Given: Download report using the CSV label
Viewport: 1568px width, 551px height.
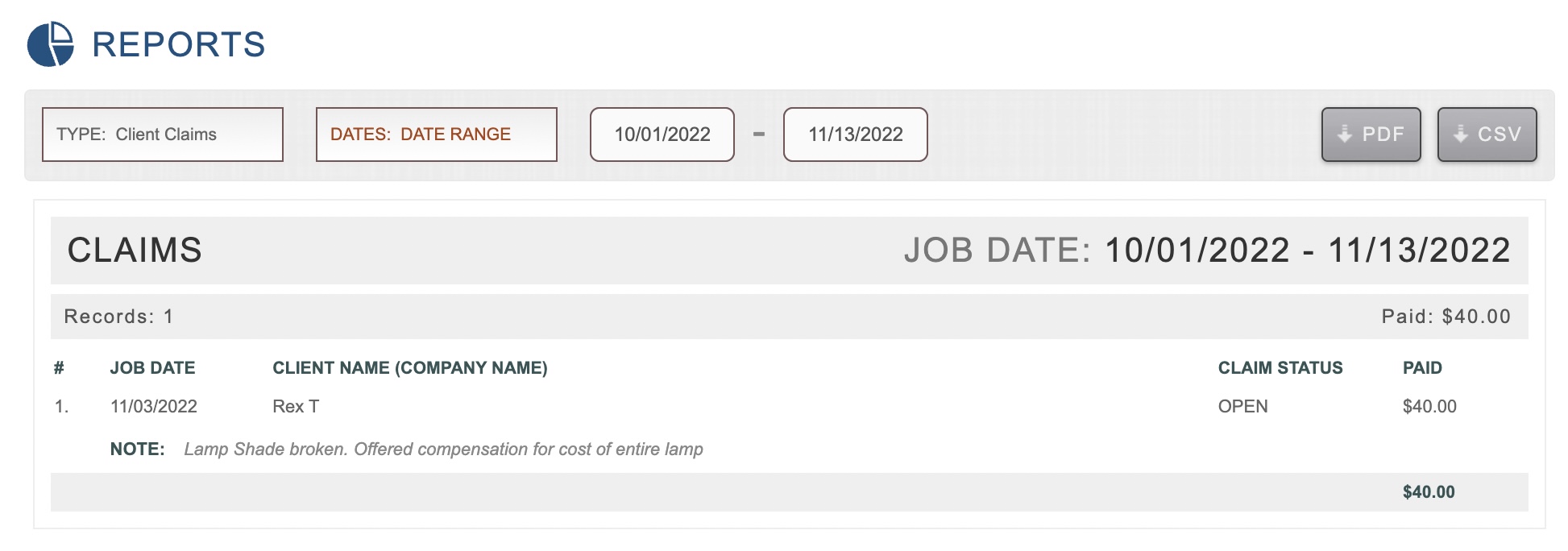Looking at the screenshot, I should 1499,135.
